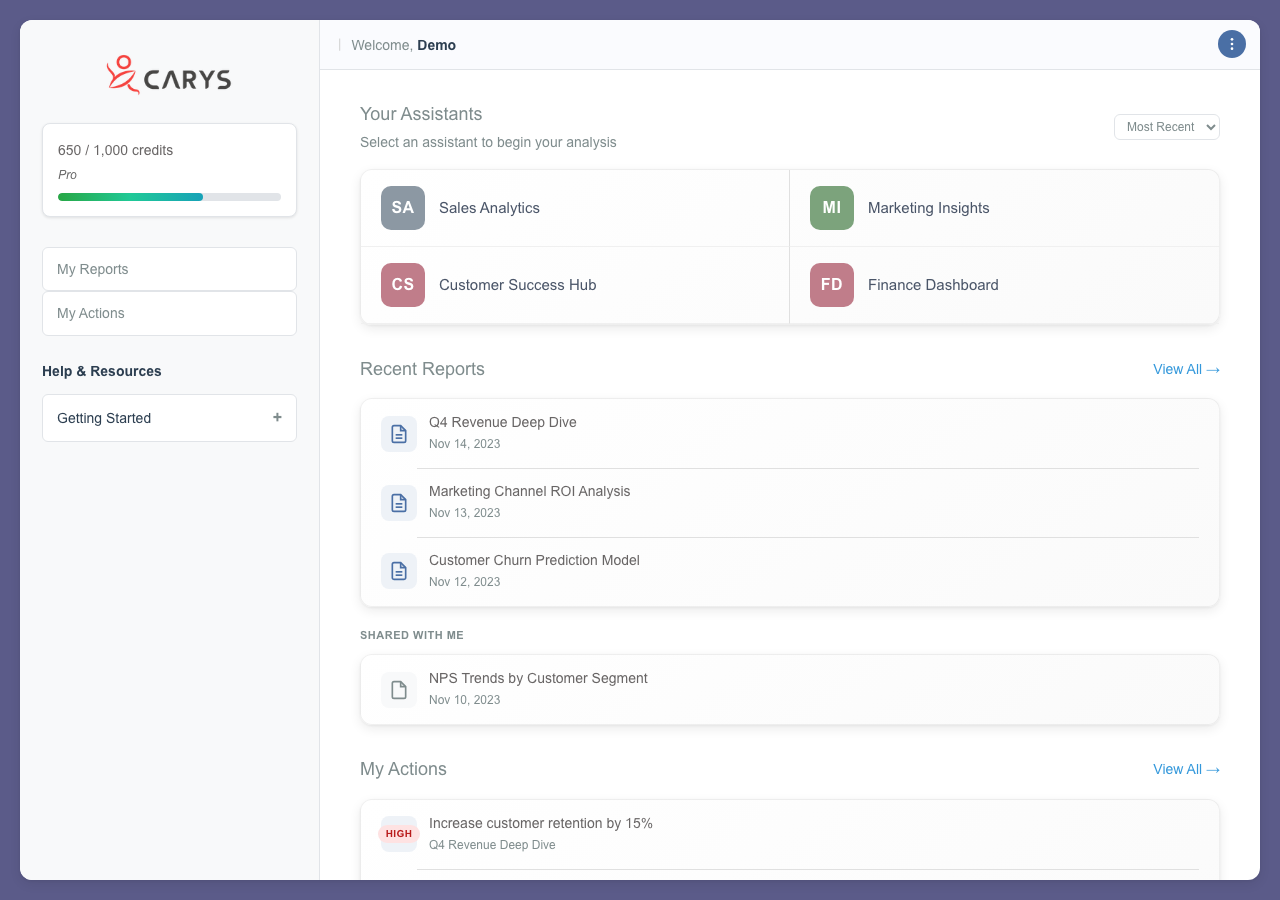The width and height of the screenshot is (1280, 900).
Task: Open the three-dot options menu
Action: tap(1231, 44)
